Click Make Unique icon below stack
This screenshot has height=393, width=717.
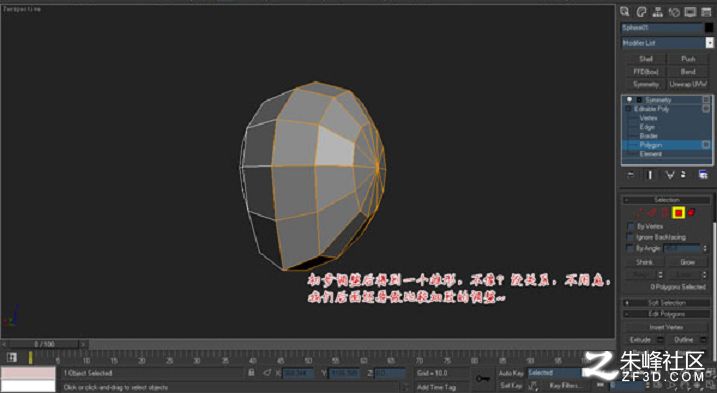point(670,175)
